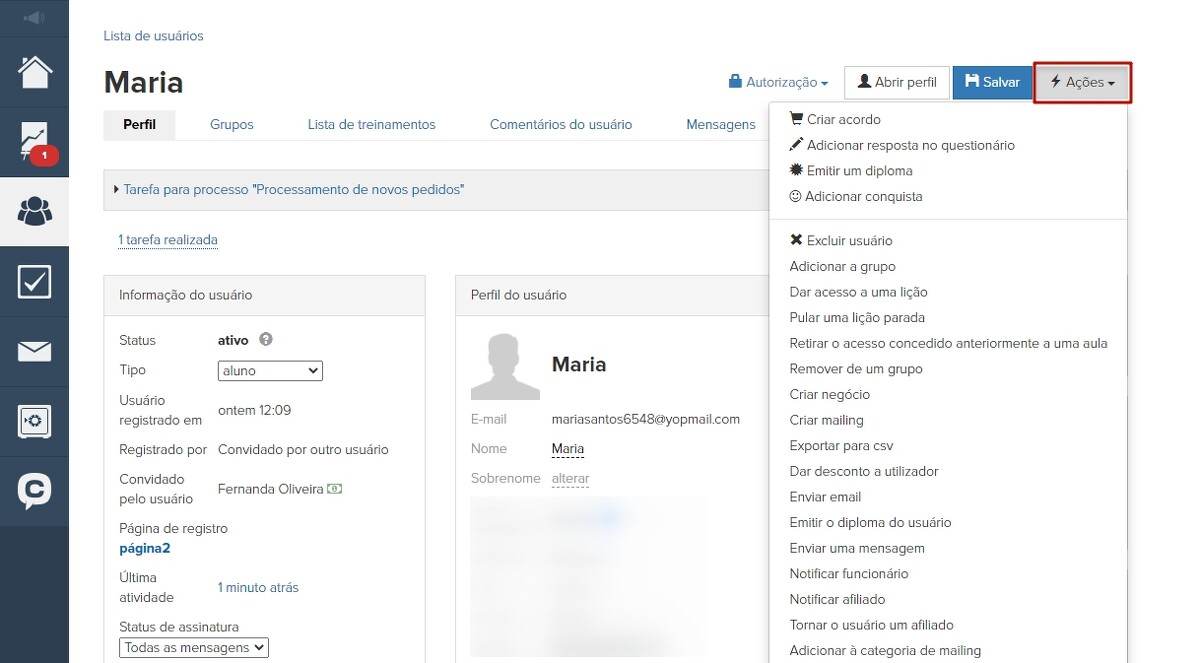The height and width of the screenshot is (663, 1200).
Task: Open the Tipo dropdown showing aluno
Action: pyautogui.click(x=270, y=371)
